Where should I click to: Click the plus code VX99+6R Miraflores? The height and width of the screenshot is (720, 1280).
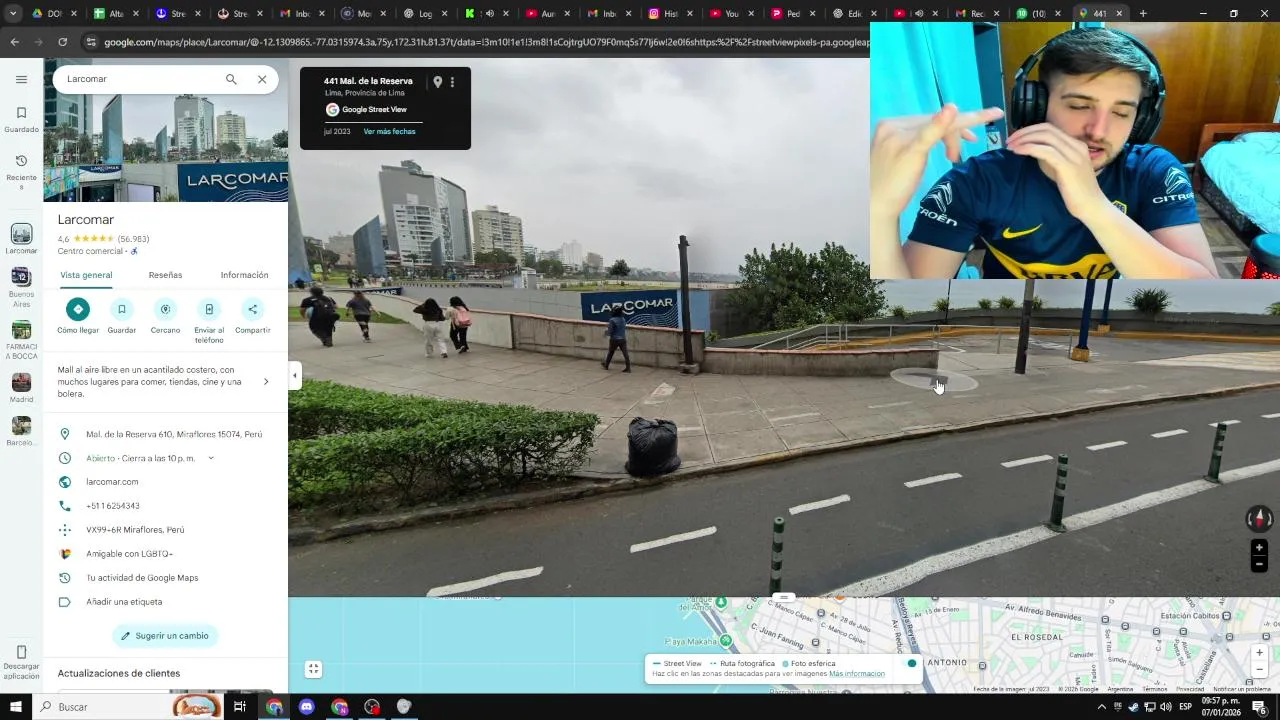click(135, 530)
